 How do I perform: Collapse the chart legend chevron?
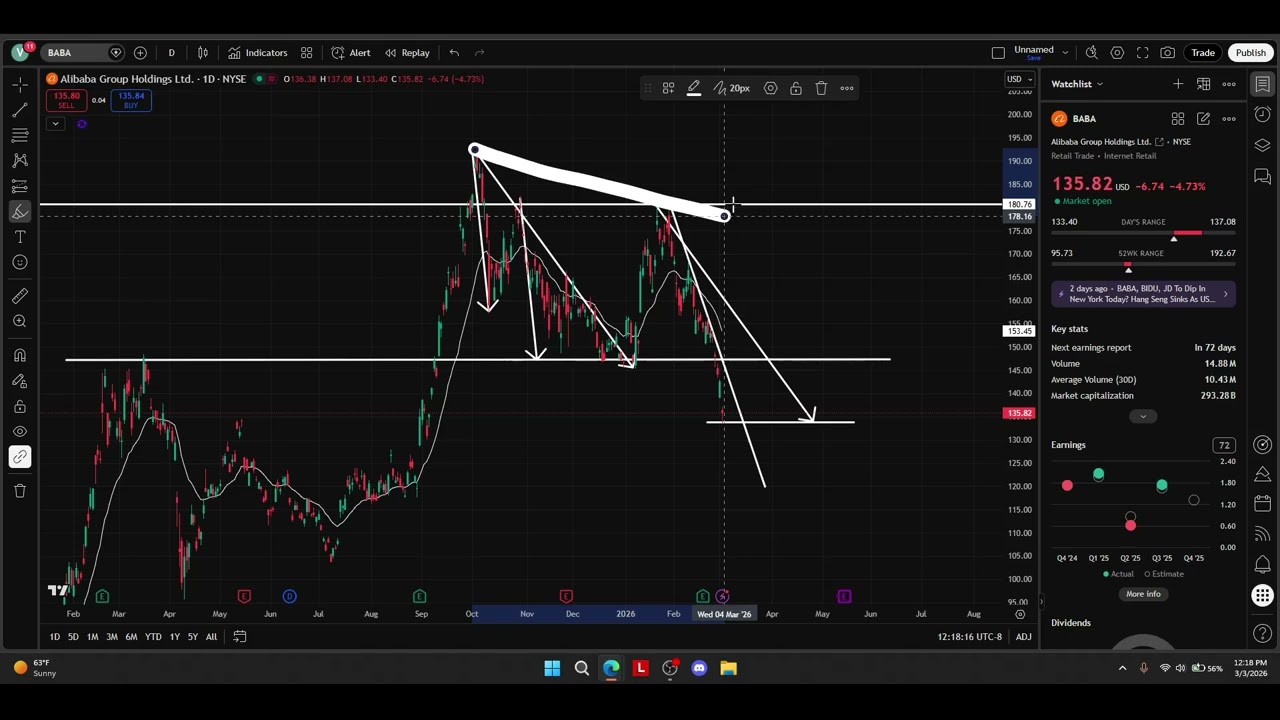[x=56, y=124]
